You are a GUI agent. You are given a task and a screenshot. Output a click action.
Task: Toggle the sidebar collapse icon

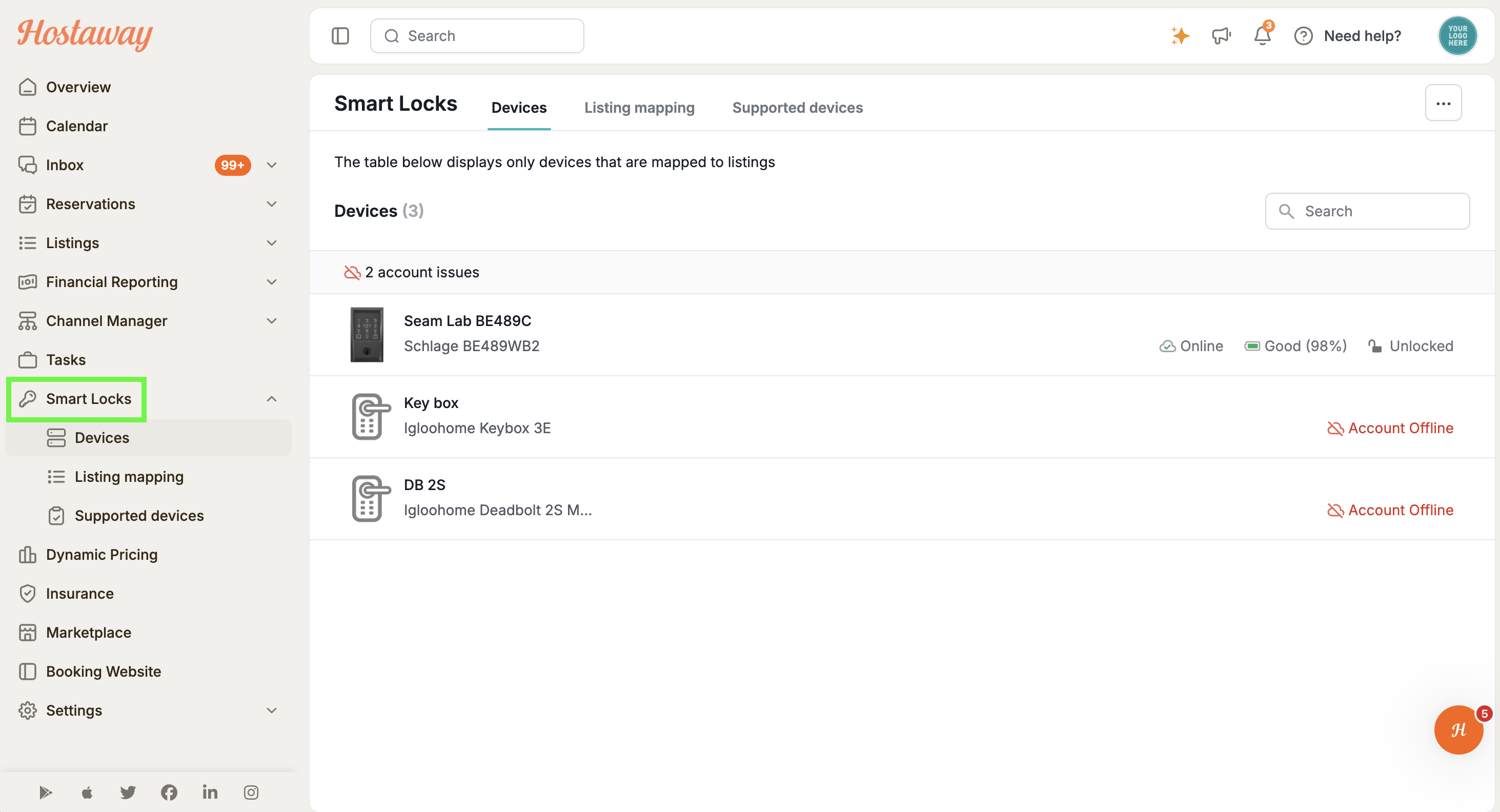point(340,36)
